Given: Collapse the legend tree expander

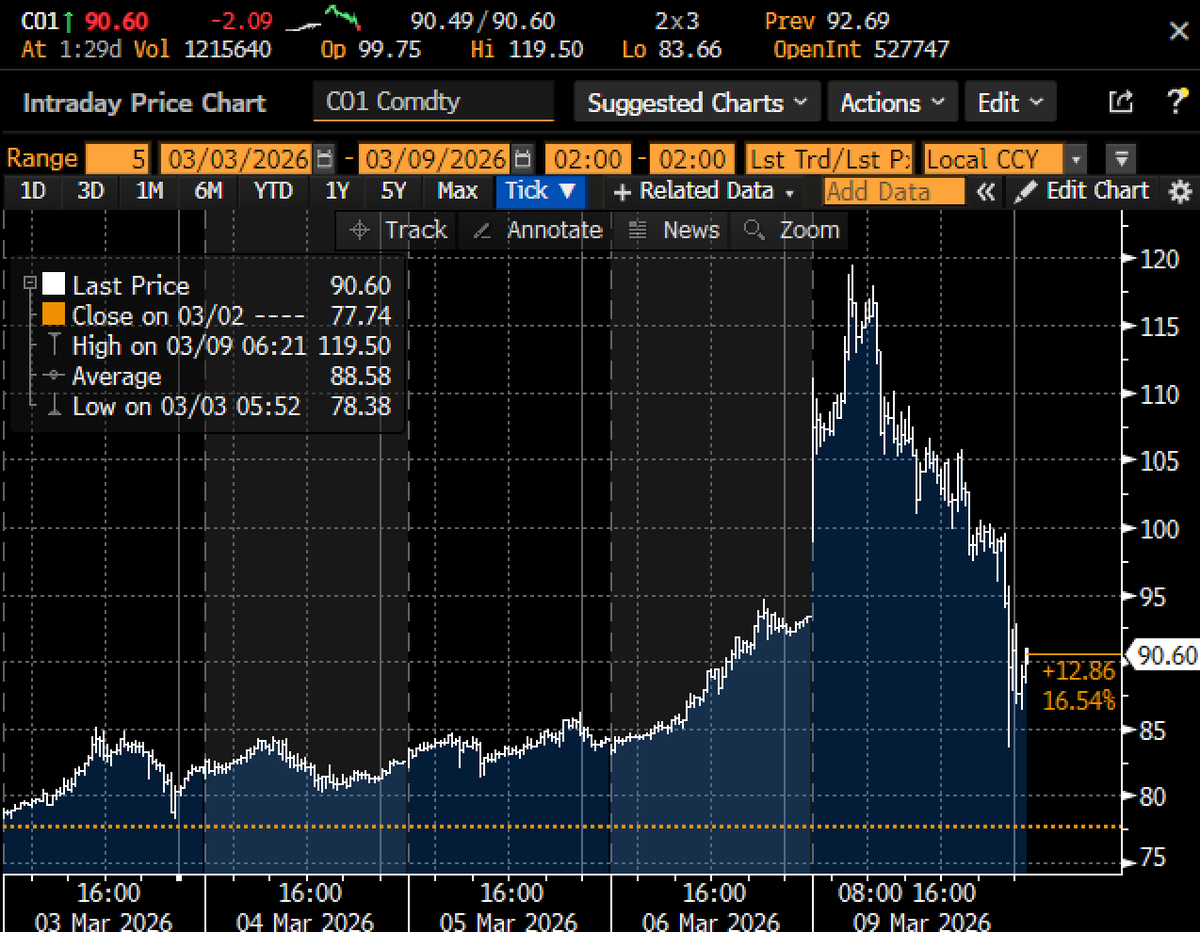Looking at the screenshot, I should tap(29, 284).
